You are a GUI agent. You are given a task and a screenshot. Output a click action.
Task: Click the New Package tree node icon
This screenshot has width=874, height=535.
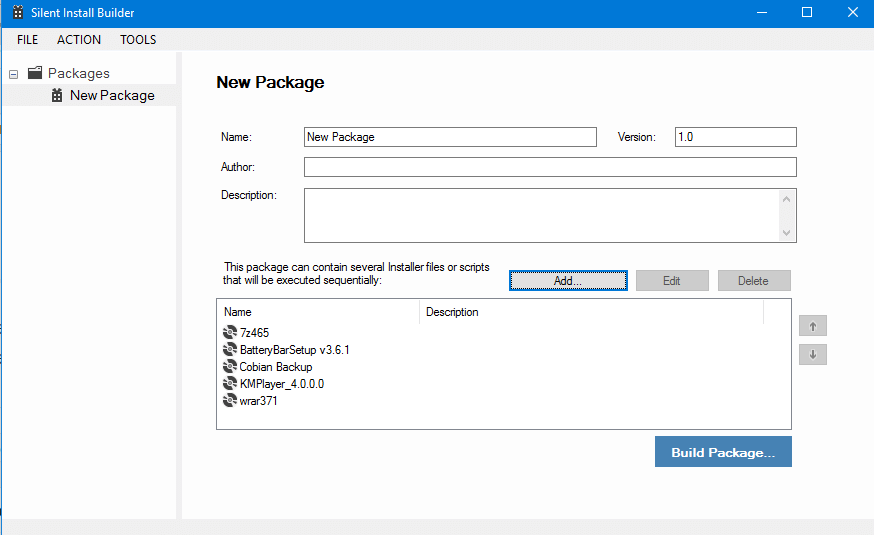tap(57, 95)
